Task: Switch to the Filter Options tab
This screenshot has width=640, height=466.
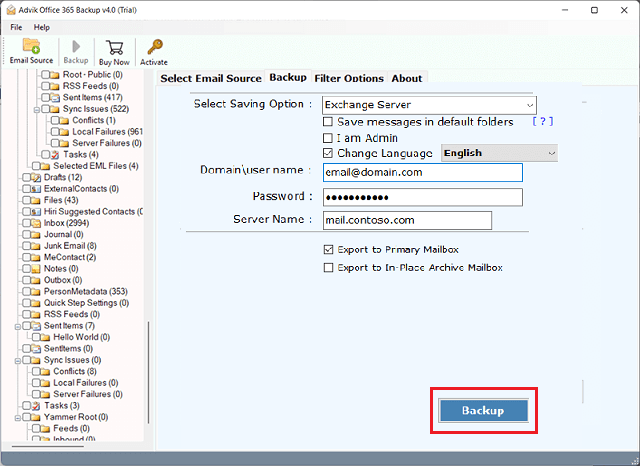Action: point(349,78)
